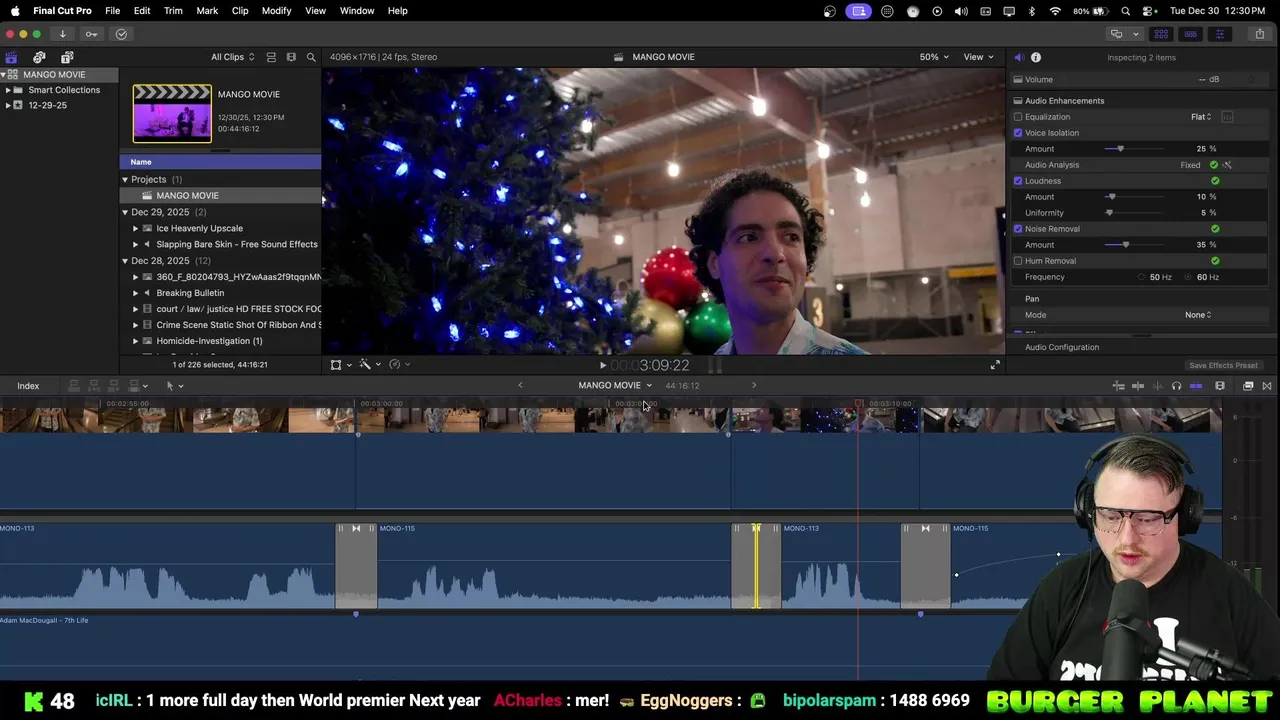Click the browser search magnifier
The image size is (1280, 720).
311,57
